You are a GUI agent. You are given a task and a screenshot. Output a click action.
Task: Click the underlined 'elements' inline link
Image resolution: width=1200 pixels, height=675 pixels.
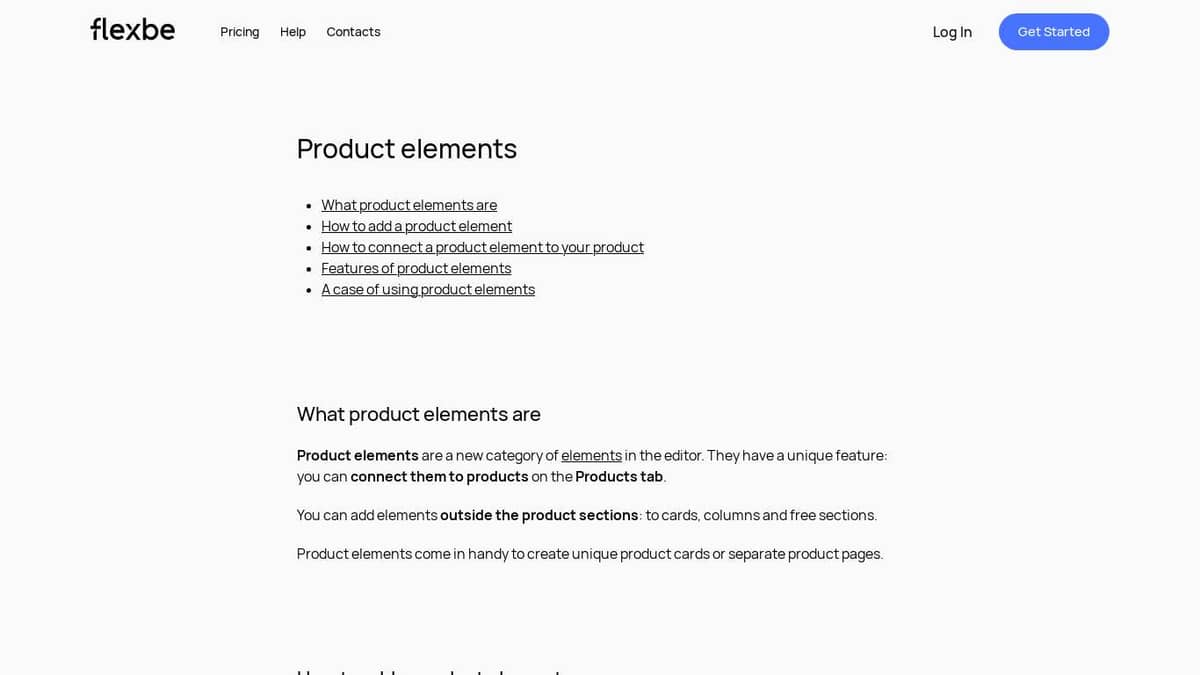pos(592,455)
